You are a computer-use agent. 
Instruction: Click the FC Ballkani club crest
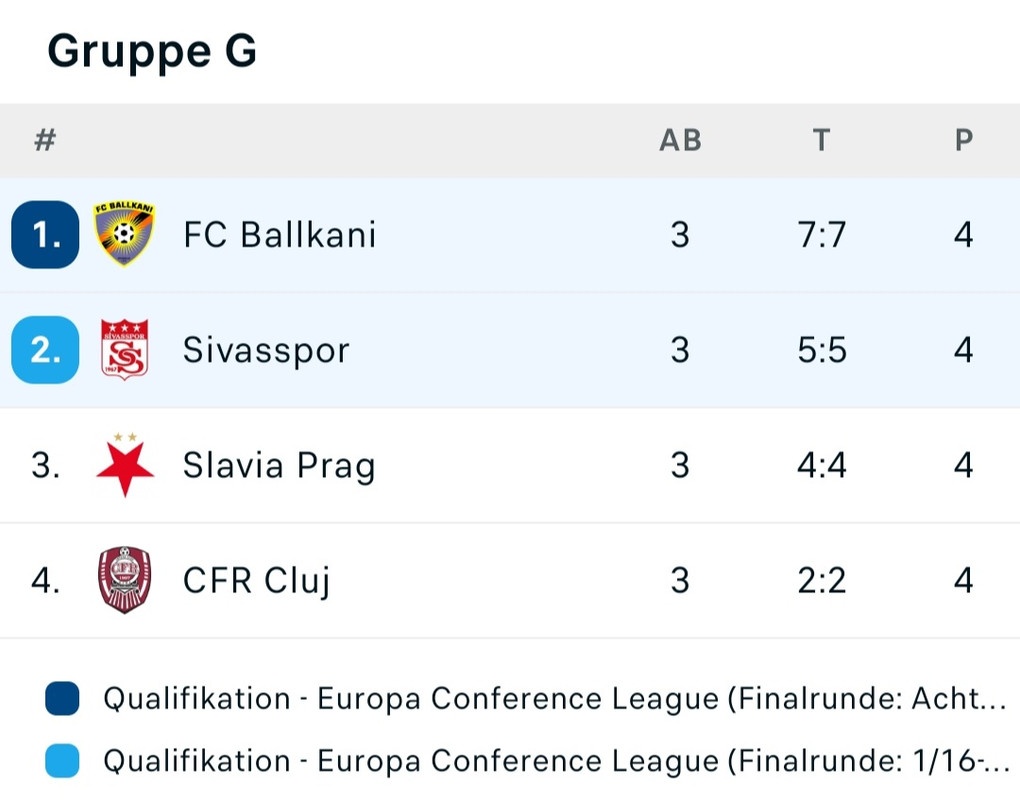tap(124, 235)
